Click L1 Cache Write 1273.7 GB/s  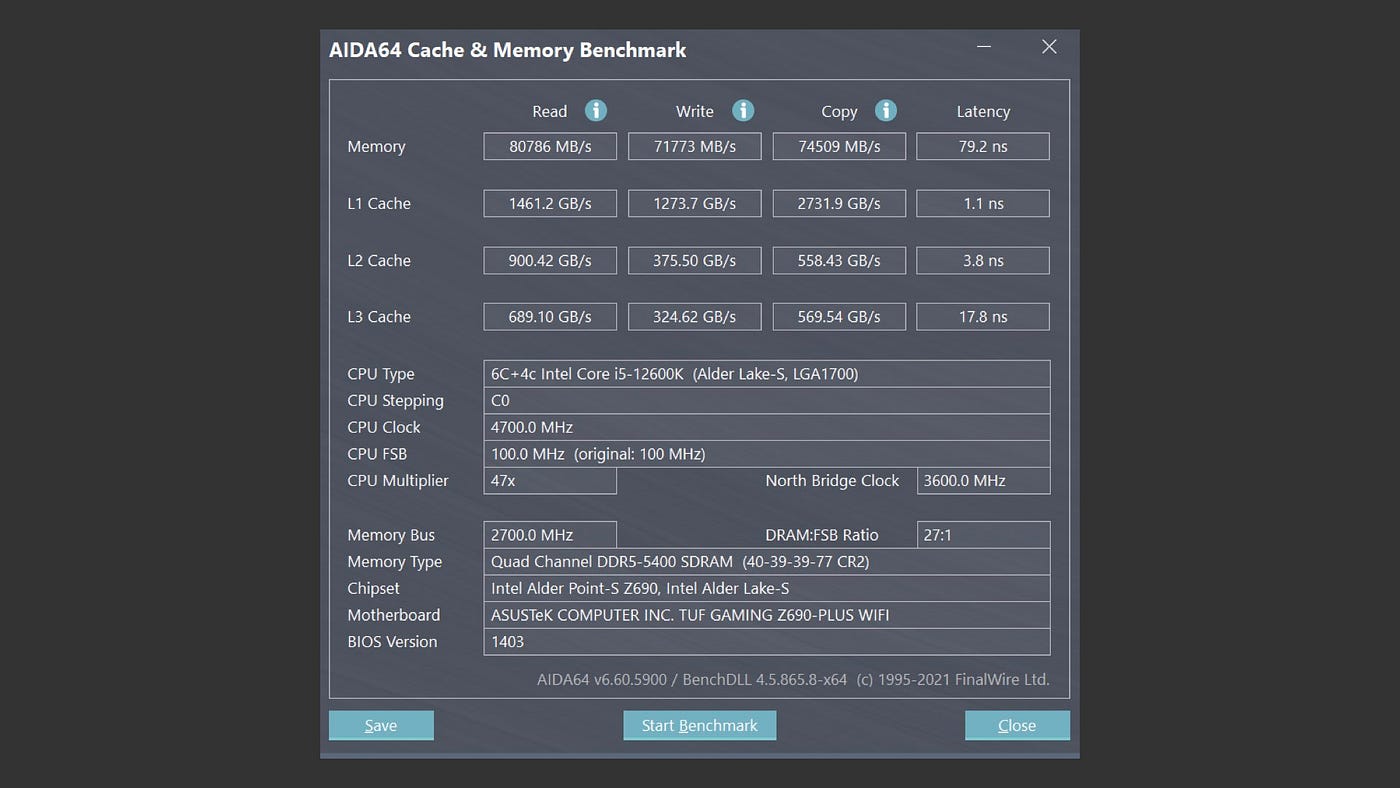(x=695, y=203)
